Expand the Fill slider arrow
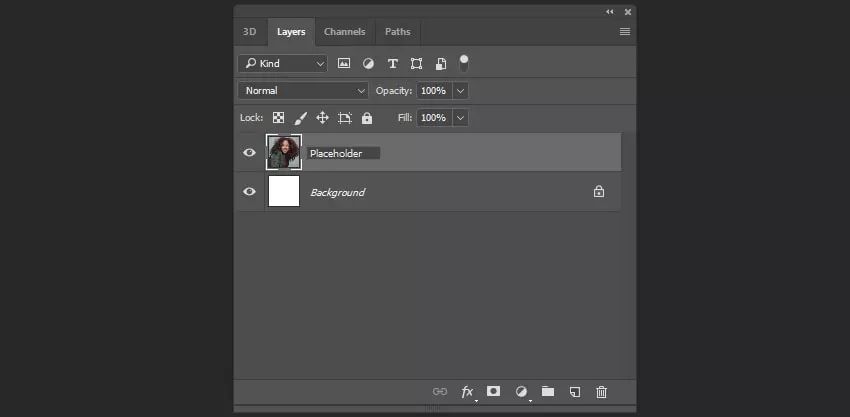Screen dimensions: 850x417 pos(460,118)
